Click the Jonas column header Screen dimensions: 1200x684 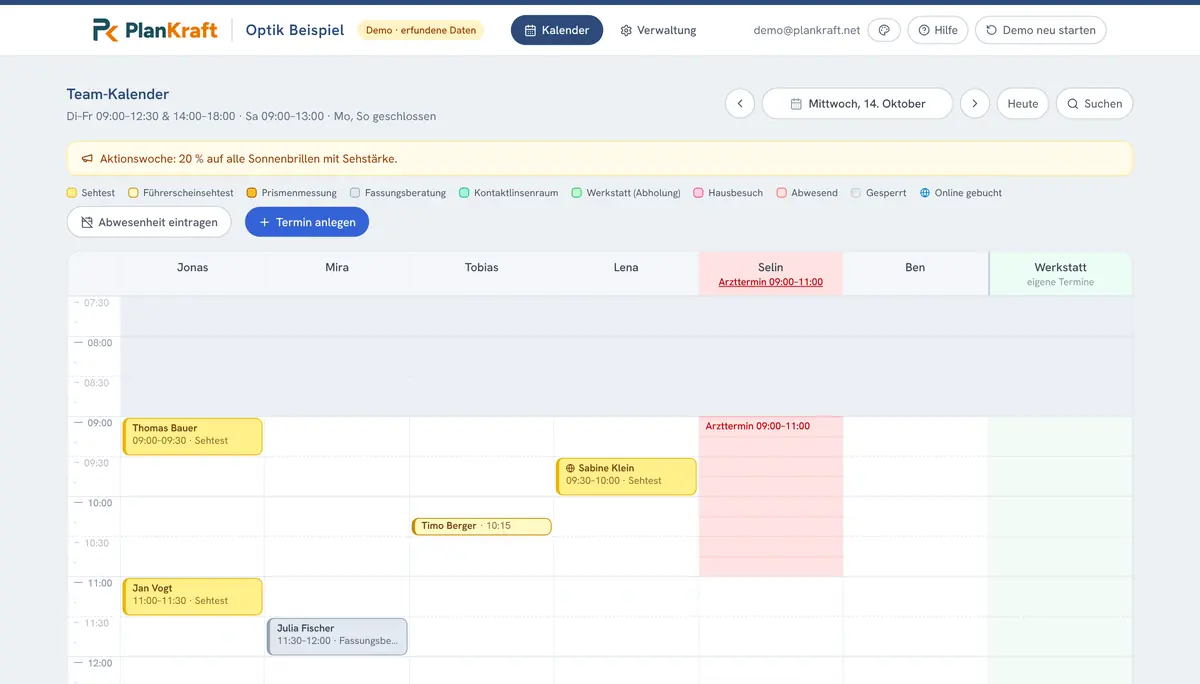(x=193, y=267)
